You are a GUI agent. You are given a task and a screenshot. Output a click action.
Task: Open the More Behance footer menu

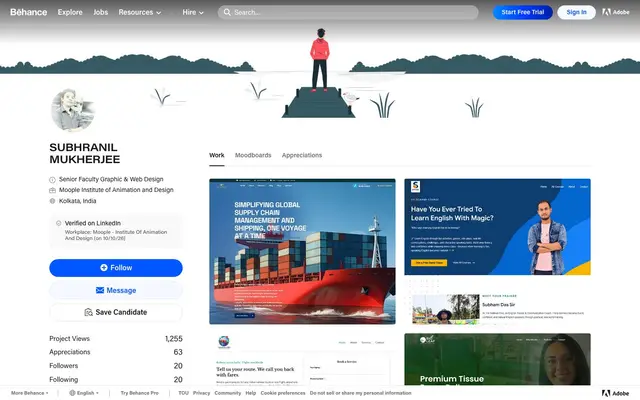point(29,393)
